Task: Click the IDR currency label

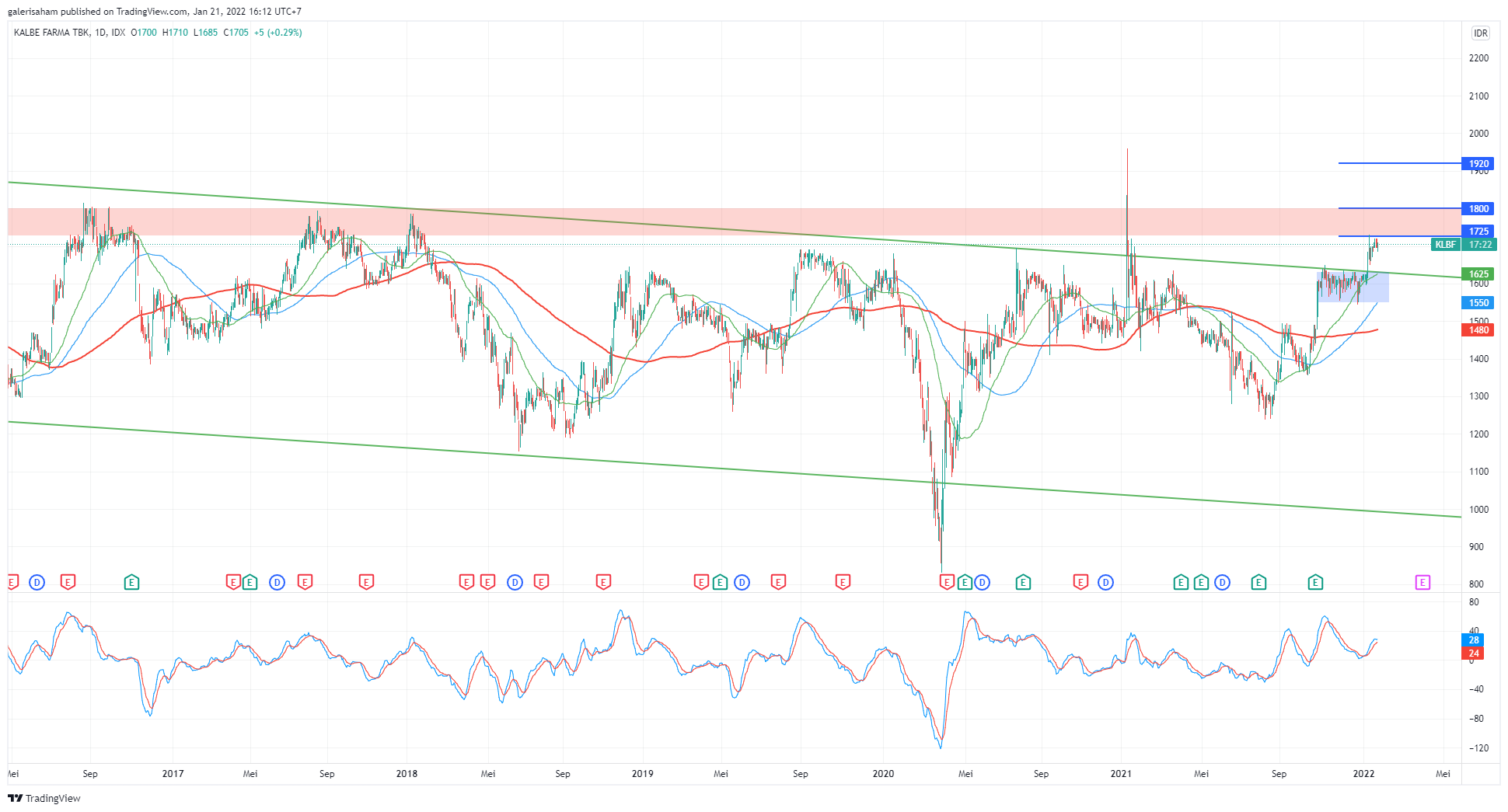Action: point(1481,33)
